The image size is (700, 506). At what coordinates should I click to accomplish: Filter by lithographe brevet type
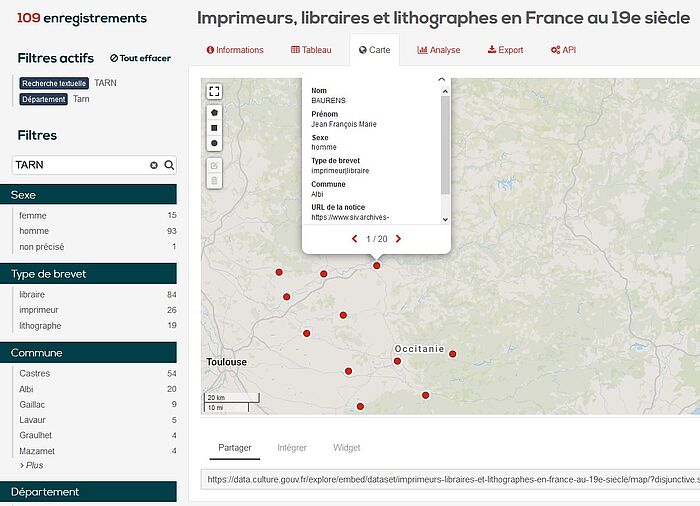[x=97, y=326]
